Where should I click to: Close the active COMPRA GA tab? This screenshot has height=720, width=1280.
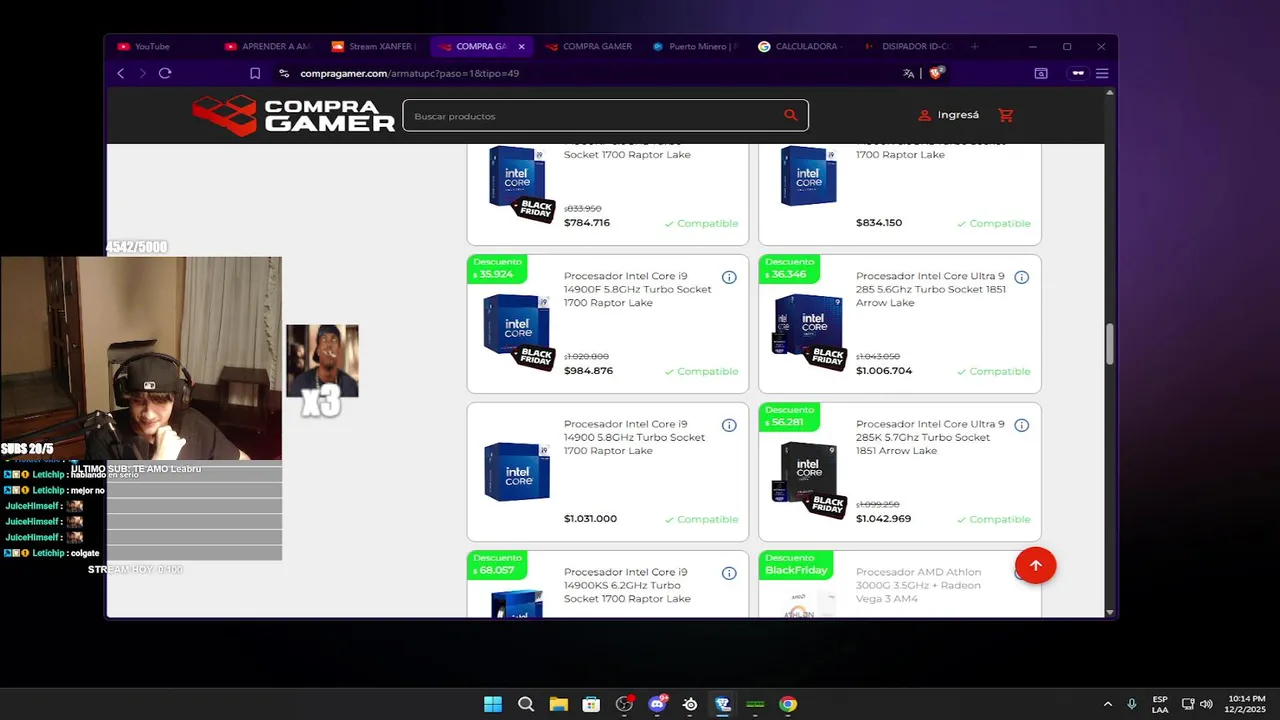521,46
